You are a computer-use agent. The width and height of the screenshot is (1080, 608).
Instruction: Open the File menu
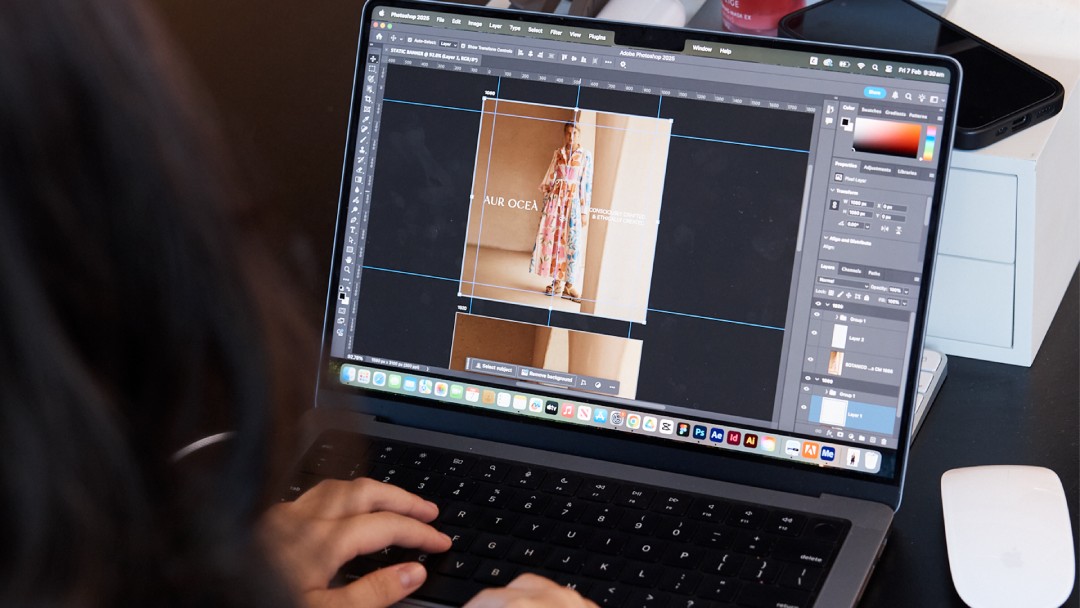(440, 20)
